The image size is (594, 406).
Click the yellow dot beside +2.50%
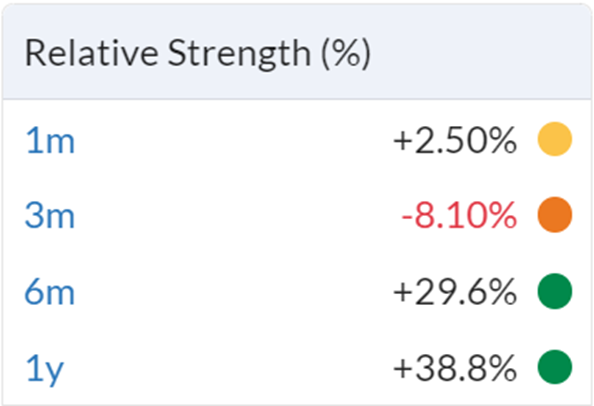pyautogui.click(x=555, y=139)
